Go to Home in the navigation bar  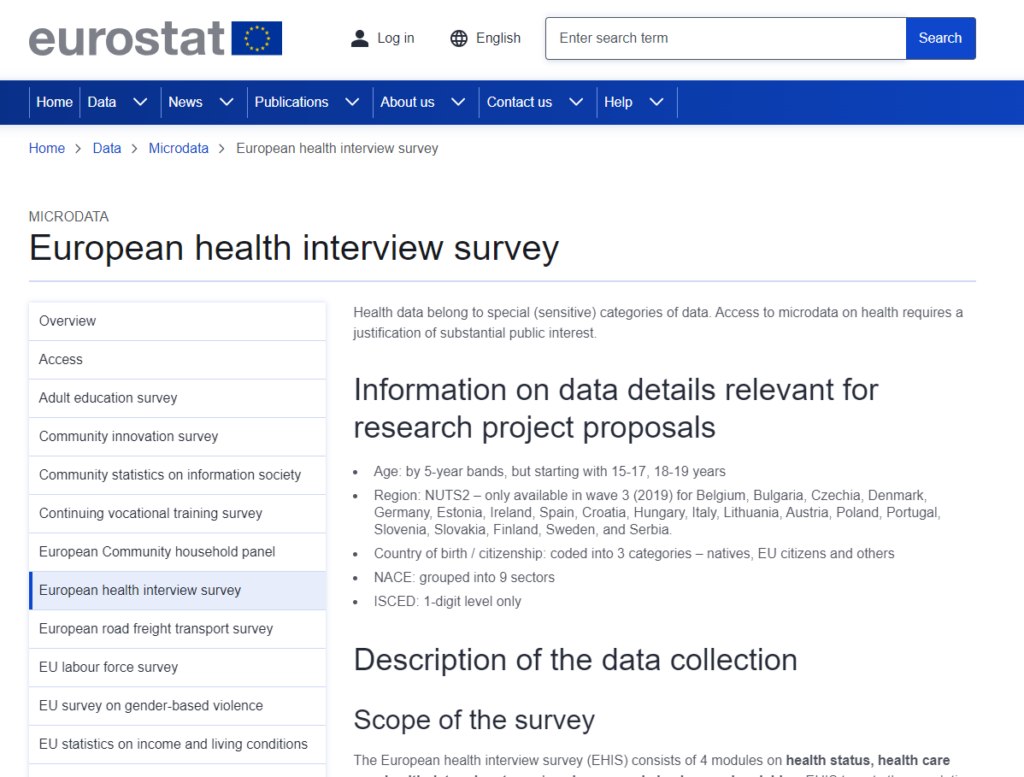[54, 102]
